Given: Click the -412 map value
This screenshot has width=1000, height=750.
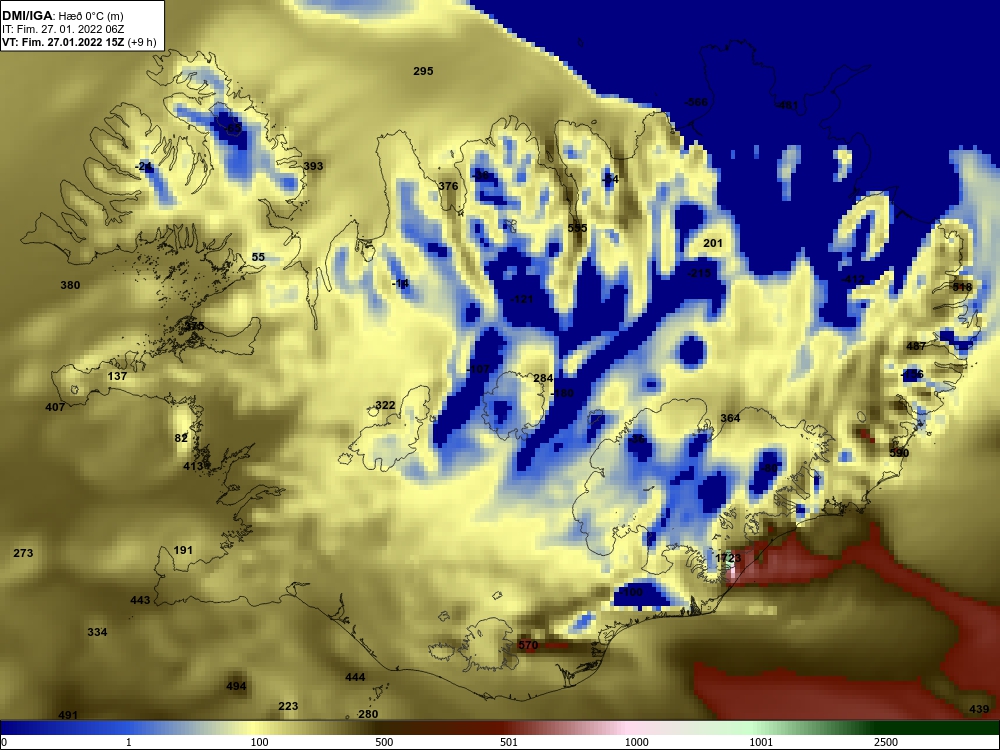Looking at the screenshot, I should click(x=853, y=279).
